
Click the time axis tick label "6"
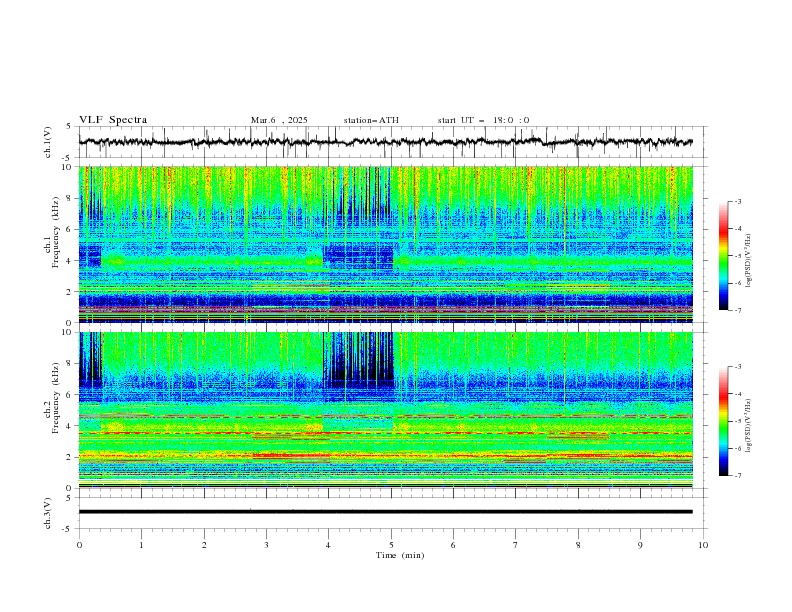[x=453, y=545]
